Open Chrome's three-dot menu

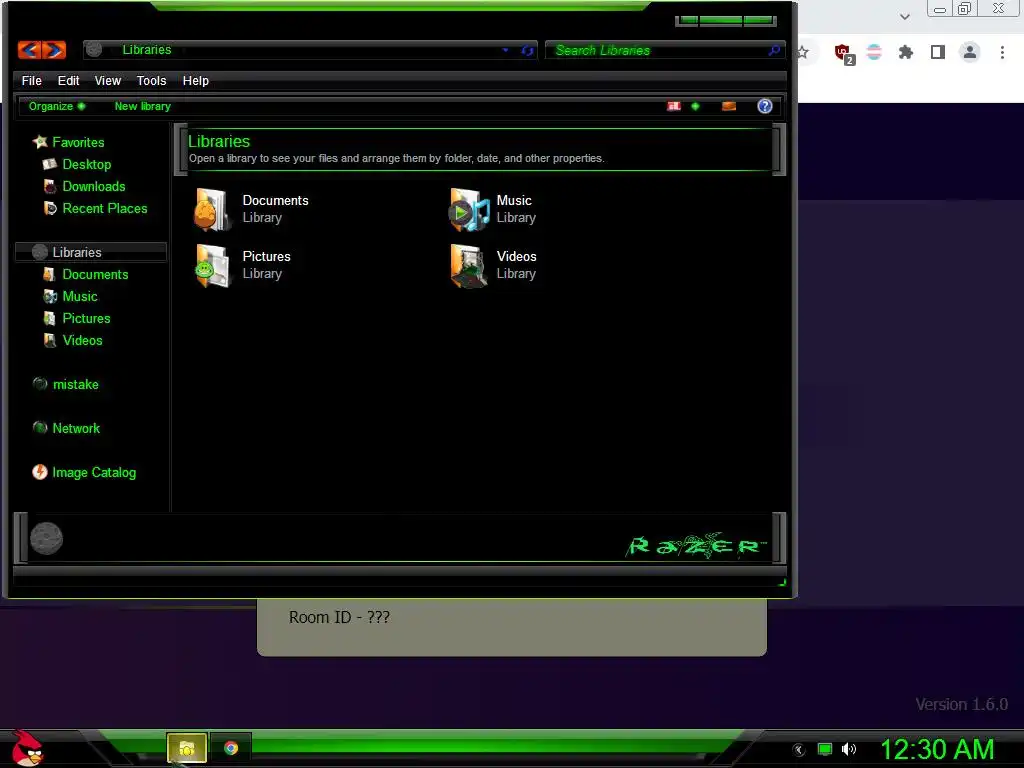click(x=1002, y=52)
